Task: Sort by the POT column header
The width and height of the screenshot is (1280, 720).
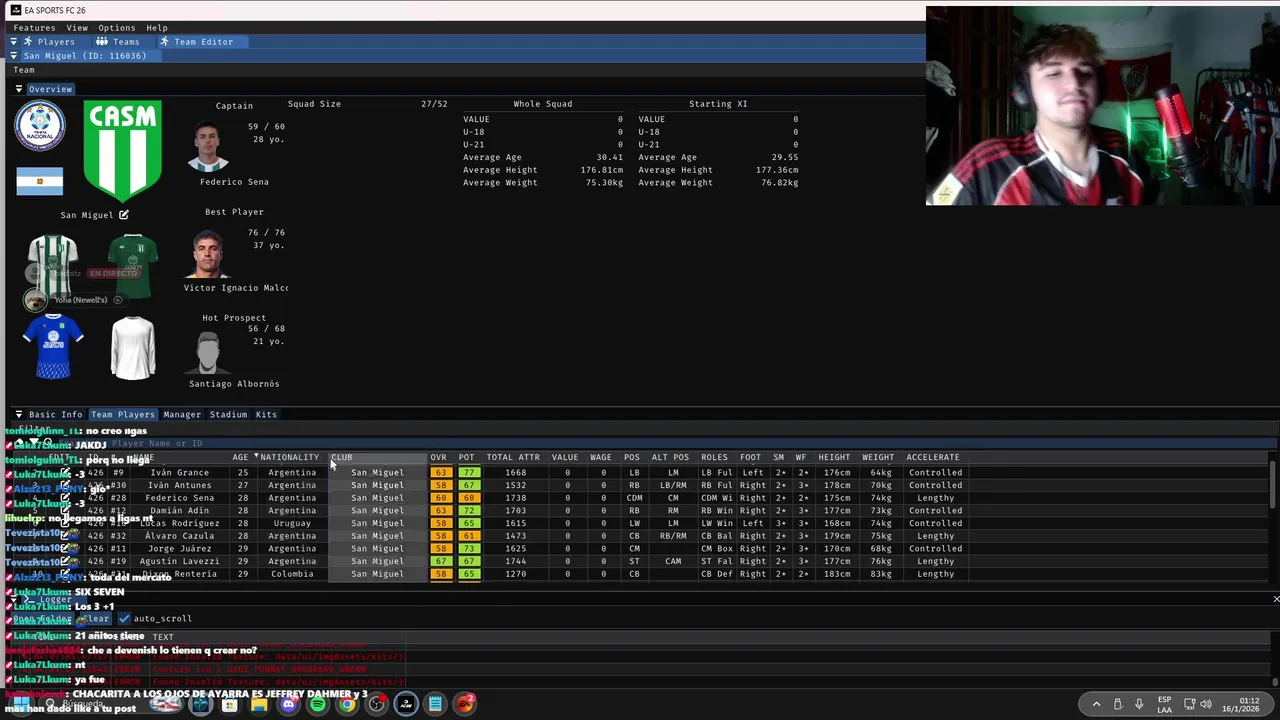Action: tap(466, 457)
